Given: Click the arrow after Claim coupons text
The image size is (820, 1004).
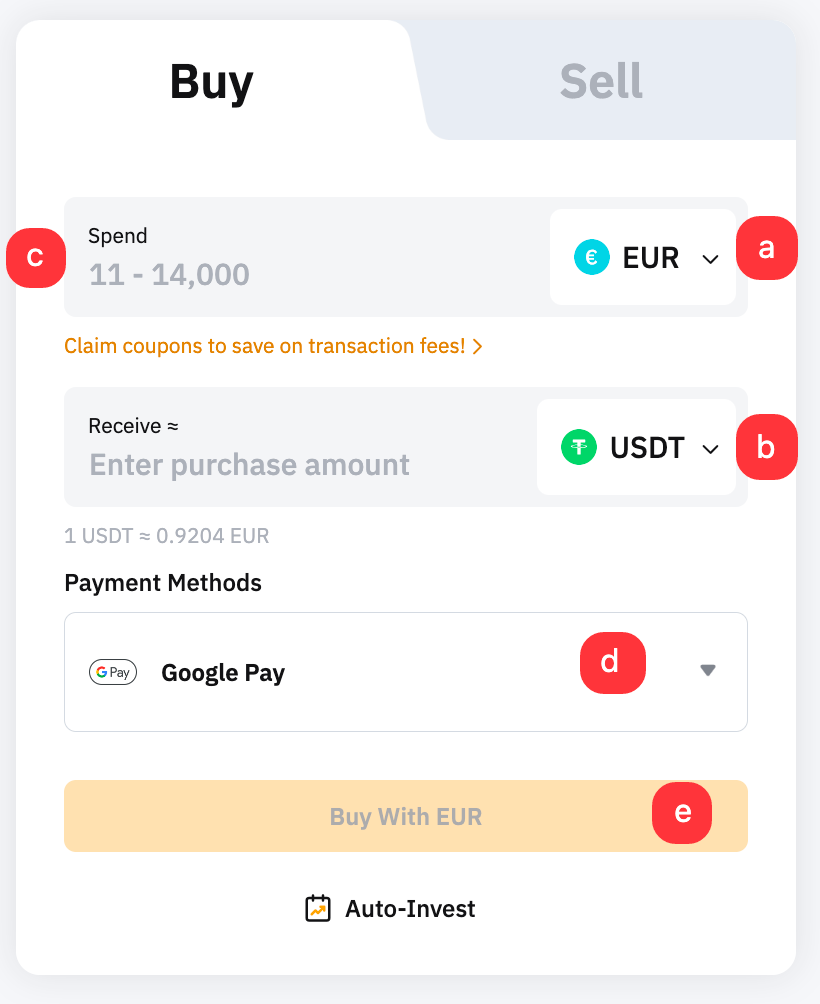Looking at the screenshot, I should point(478,346).
